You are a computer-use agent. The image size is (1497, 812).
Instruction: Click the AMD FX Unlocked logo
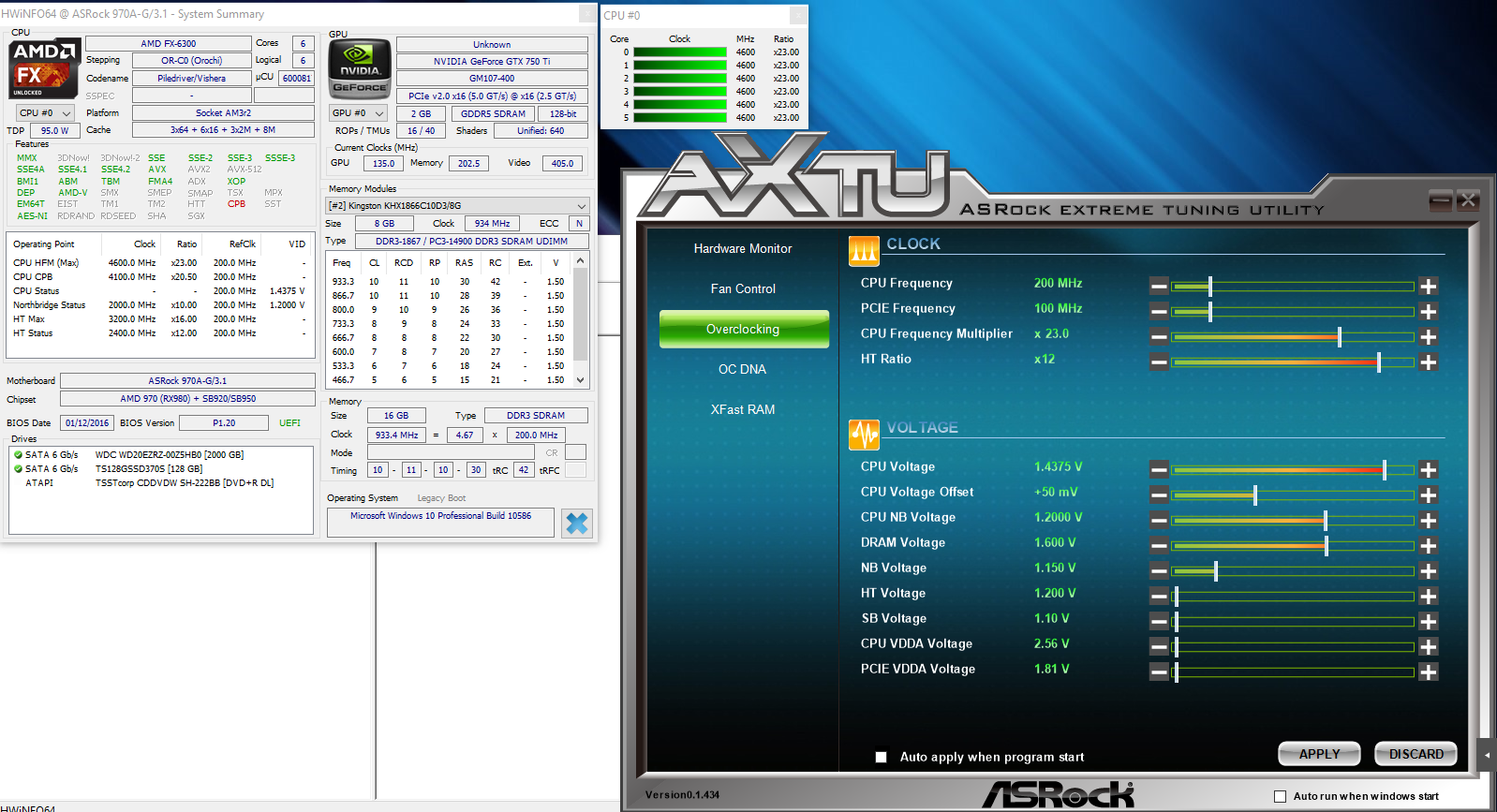44,68
